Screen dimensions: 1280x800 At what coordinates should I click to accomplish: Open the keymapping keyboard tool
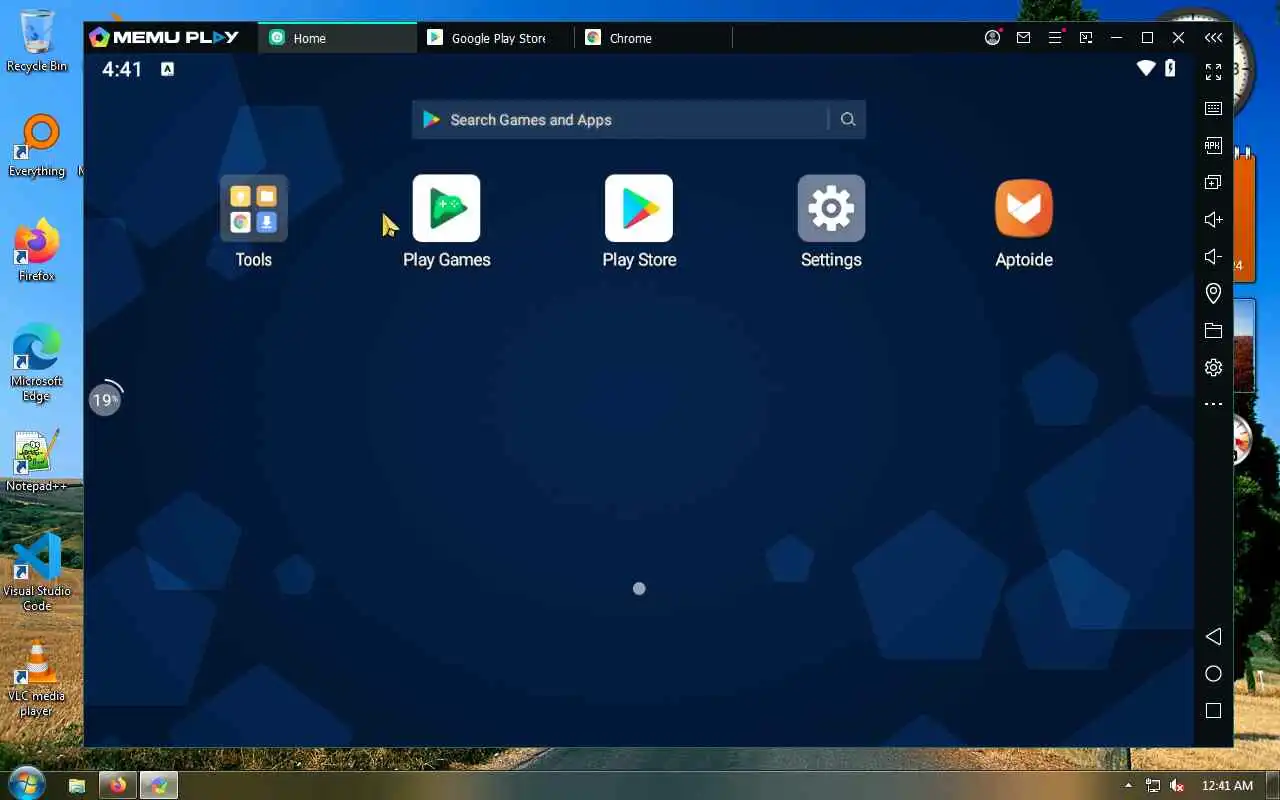coord(1213,108)
